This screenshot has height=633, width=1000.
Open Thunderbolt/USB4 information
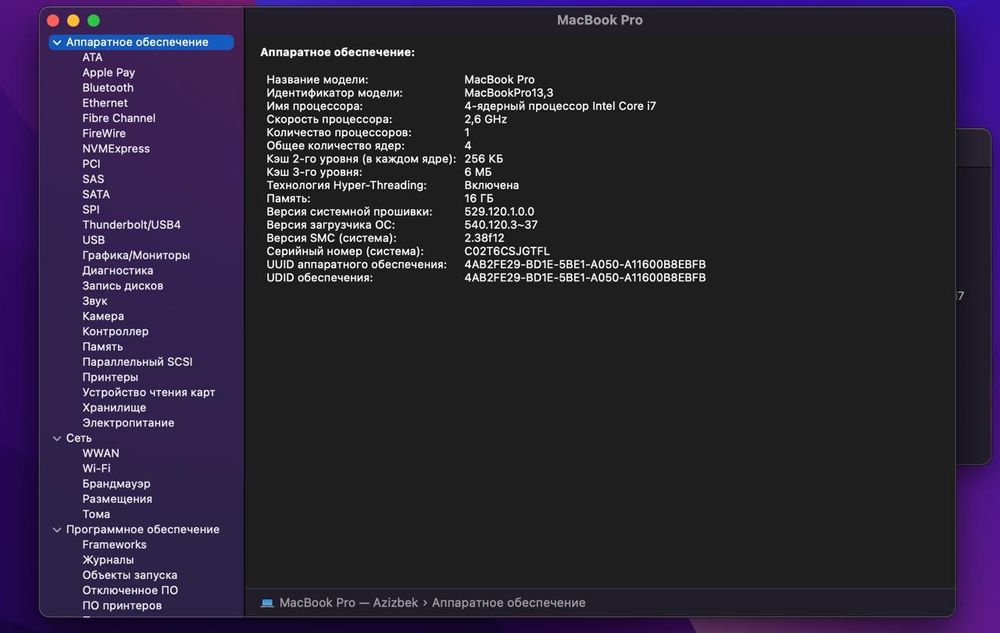131,225
